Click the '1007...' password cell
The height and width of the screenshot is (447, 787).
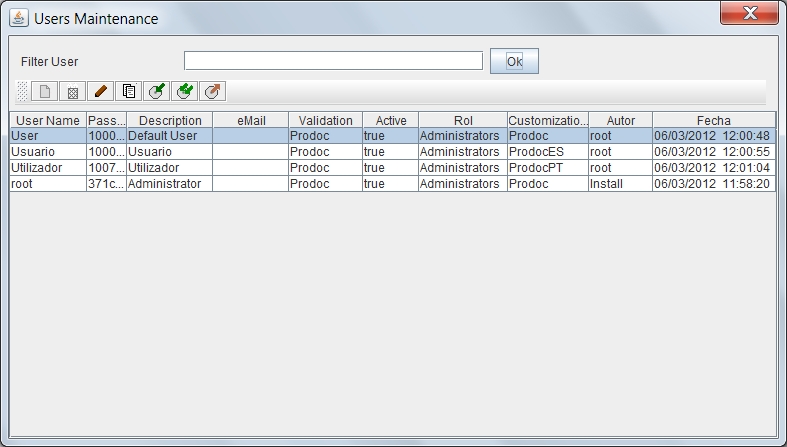(x=106, y=168)
